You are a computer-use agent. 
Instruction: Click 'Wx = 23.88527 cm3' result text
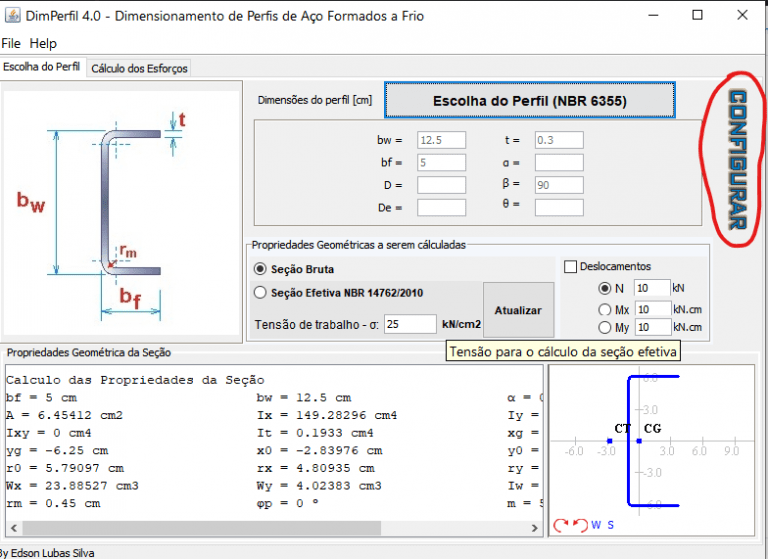pyautogui.click(x=72, y=486)
